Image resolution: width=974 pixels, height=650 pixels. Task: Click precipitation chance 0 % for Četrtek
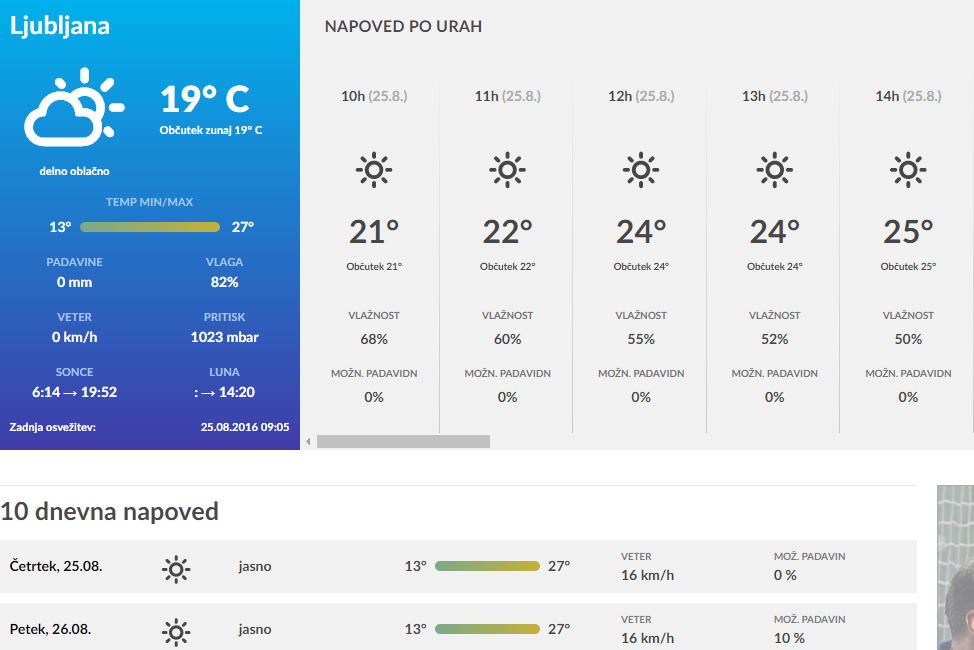(x=785, y=575)
